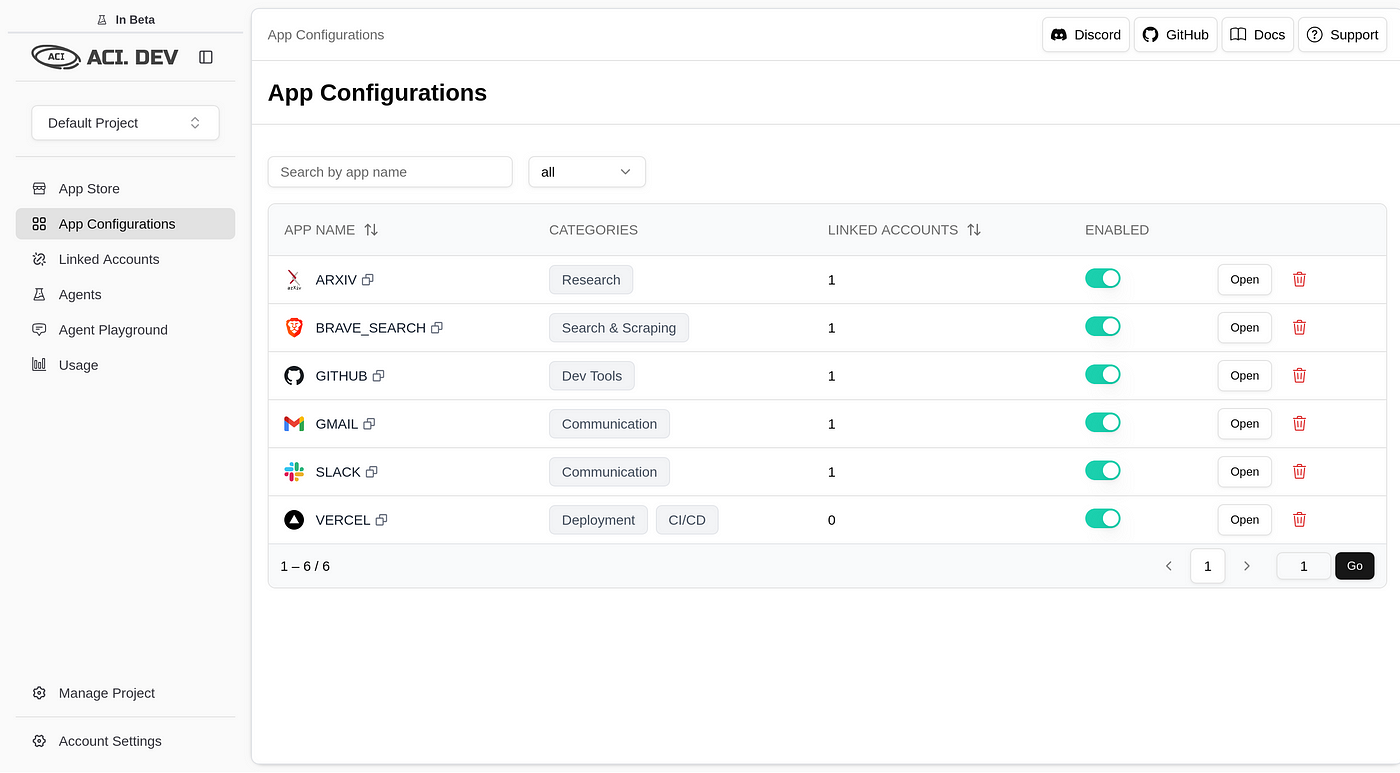Sort Linked Accounts column via arrows icon
Image resolution: width=1400 pixels, height=773 pixels.
974,230
